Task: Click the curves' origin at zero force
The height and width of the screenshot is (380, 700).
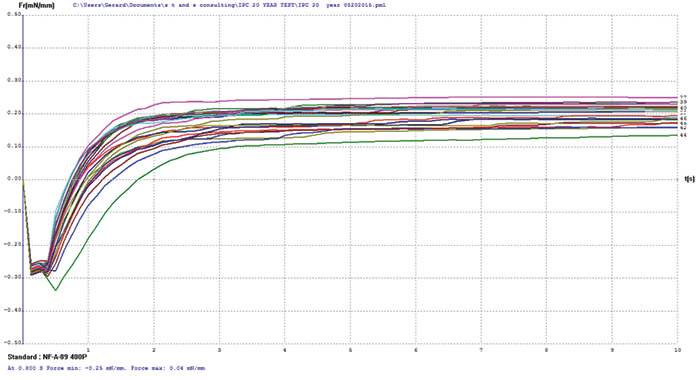Action: tap(23, 179)
